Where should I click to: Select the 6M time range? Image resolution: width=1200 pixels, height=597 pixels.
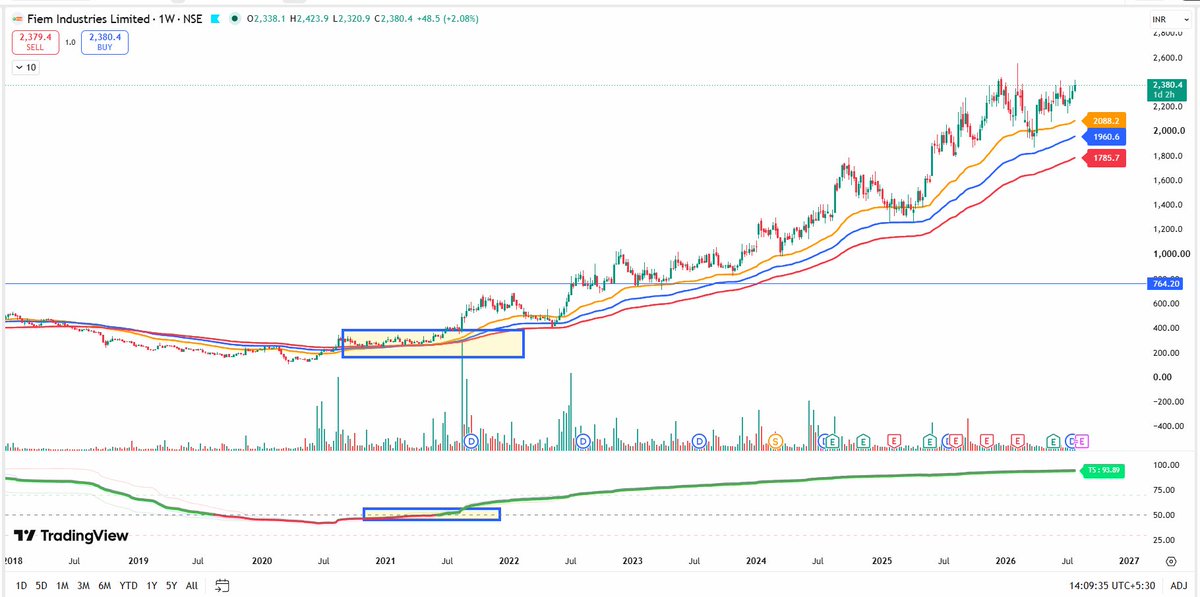point(104,584)
